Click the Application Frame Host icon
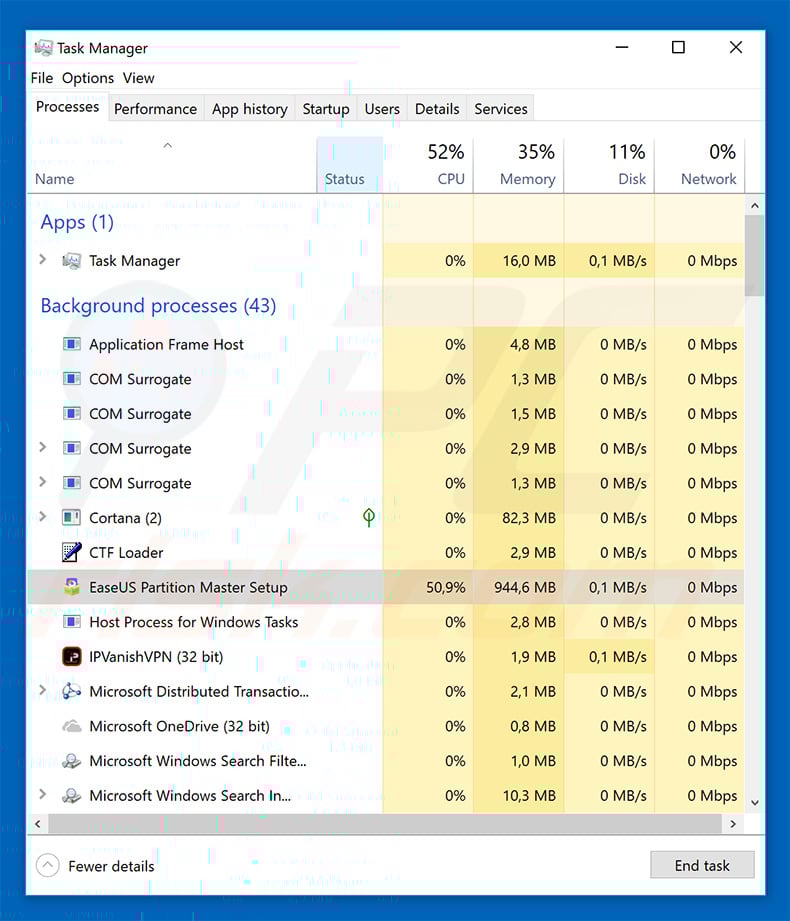Image resolution: width=790 pixels, height=921 pixels. click(x=72, y=344)
